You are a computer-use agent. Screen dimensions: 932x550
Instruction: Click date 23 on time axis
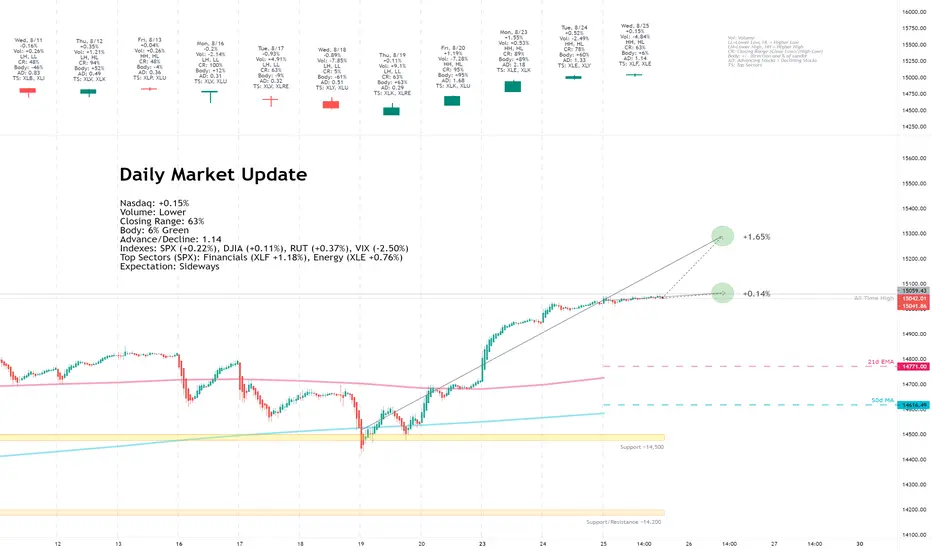click(482, 543)
